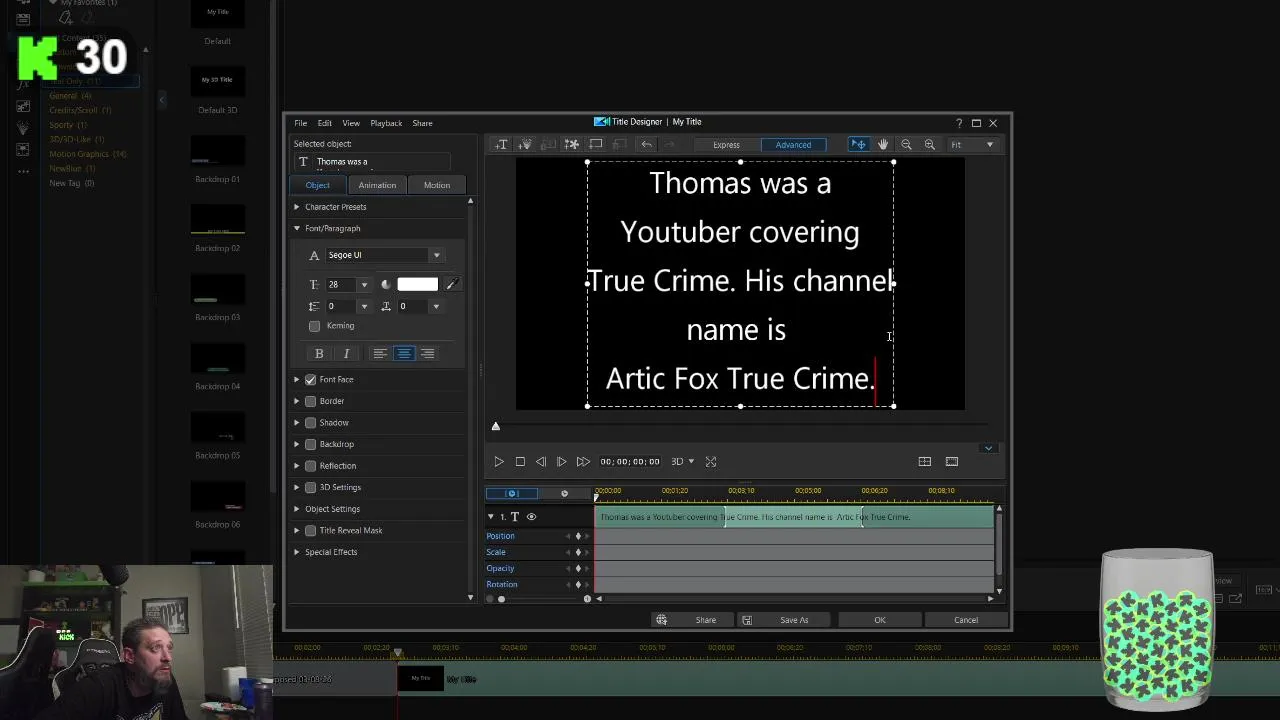Viewport: 1280px width, 720px height.
Task: Switch to the Motion tab
Action: [437, 185]
